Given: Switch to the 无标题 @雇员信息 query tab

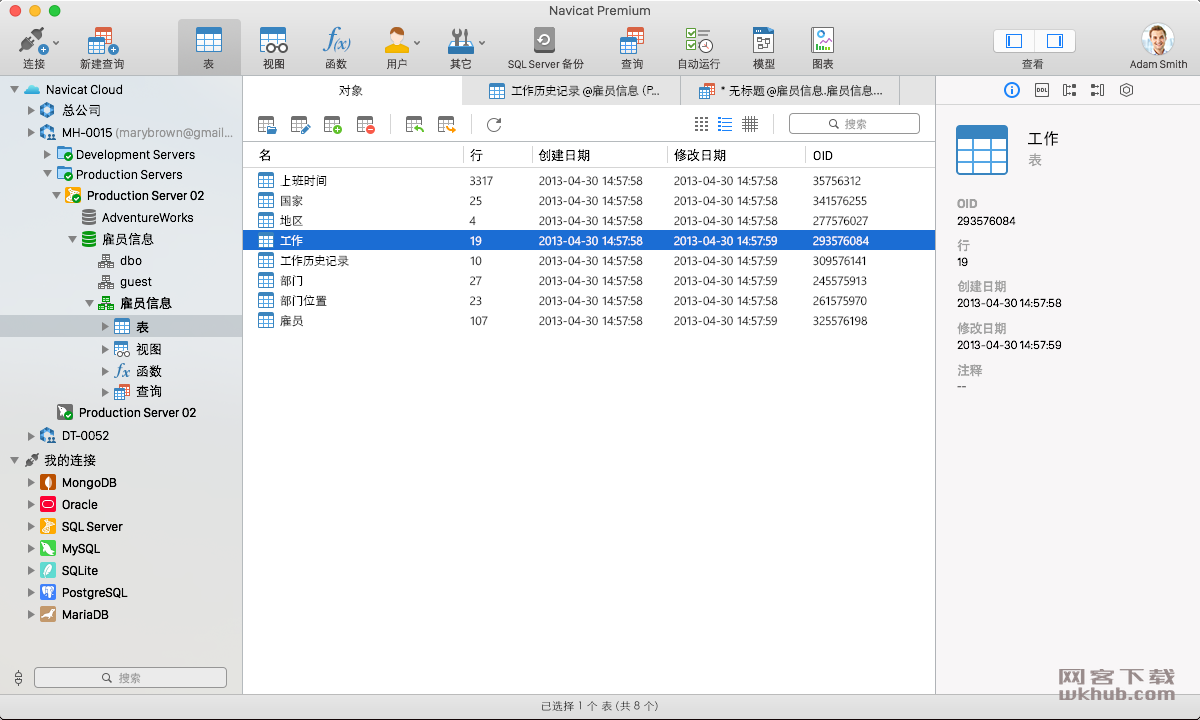Looking at the screenshot, I should pos(790,91).
